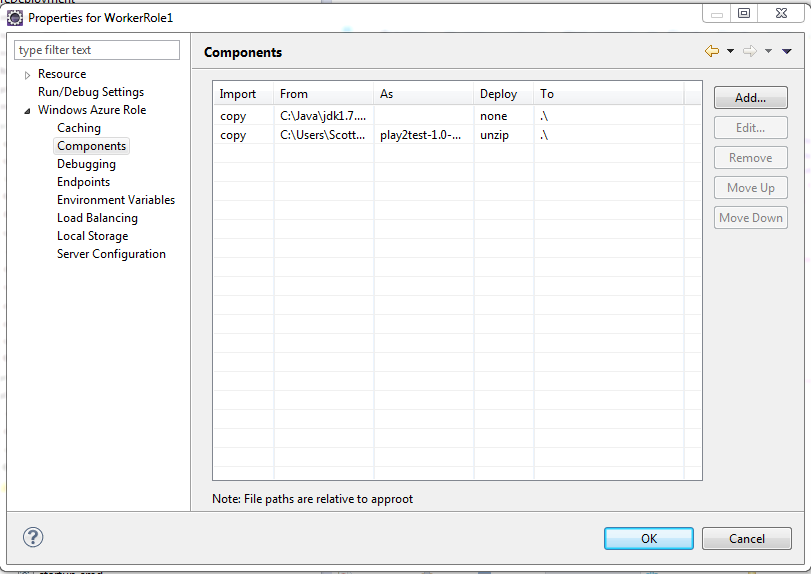Click the back navigation arrow icon
The width and height of the screenshot is (811, 574).
[712, 51]
